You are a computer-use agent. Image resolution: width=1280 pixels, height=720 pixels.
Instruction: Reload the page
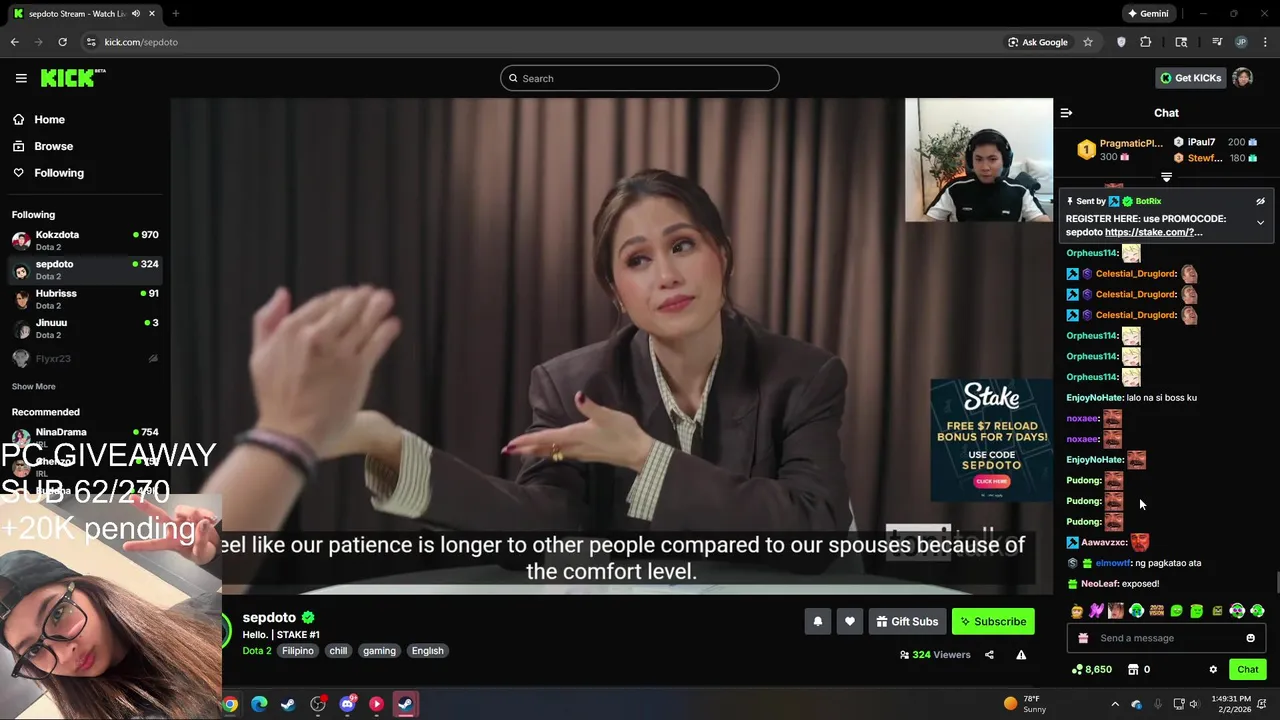click(x=62, y=42)
